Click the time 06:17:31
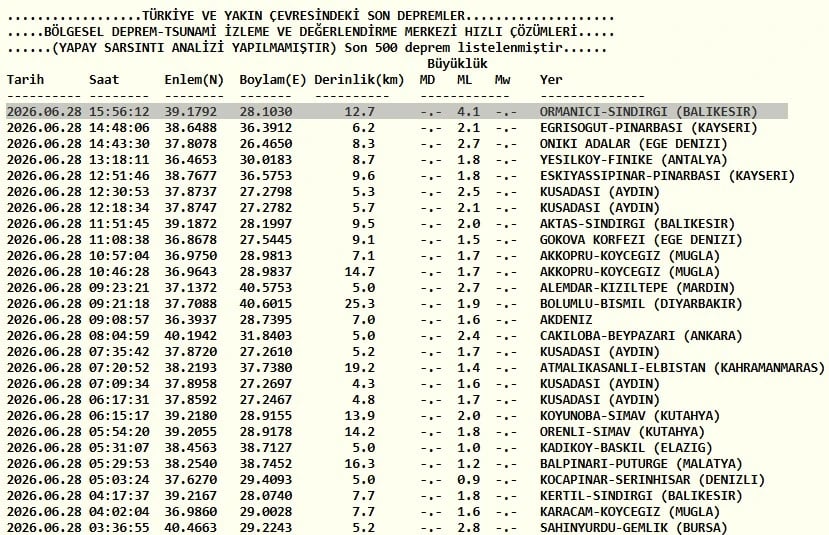The image size is (829, 535). point(119,400)
